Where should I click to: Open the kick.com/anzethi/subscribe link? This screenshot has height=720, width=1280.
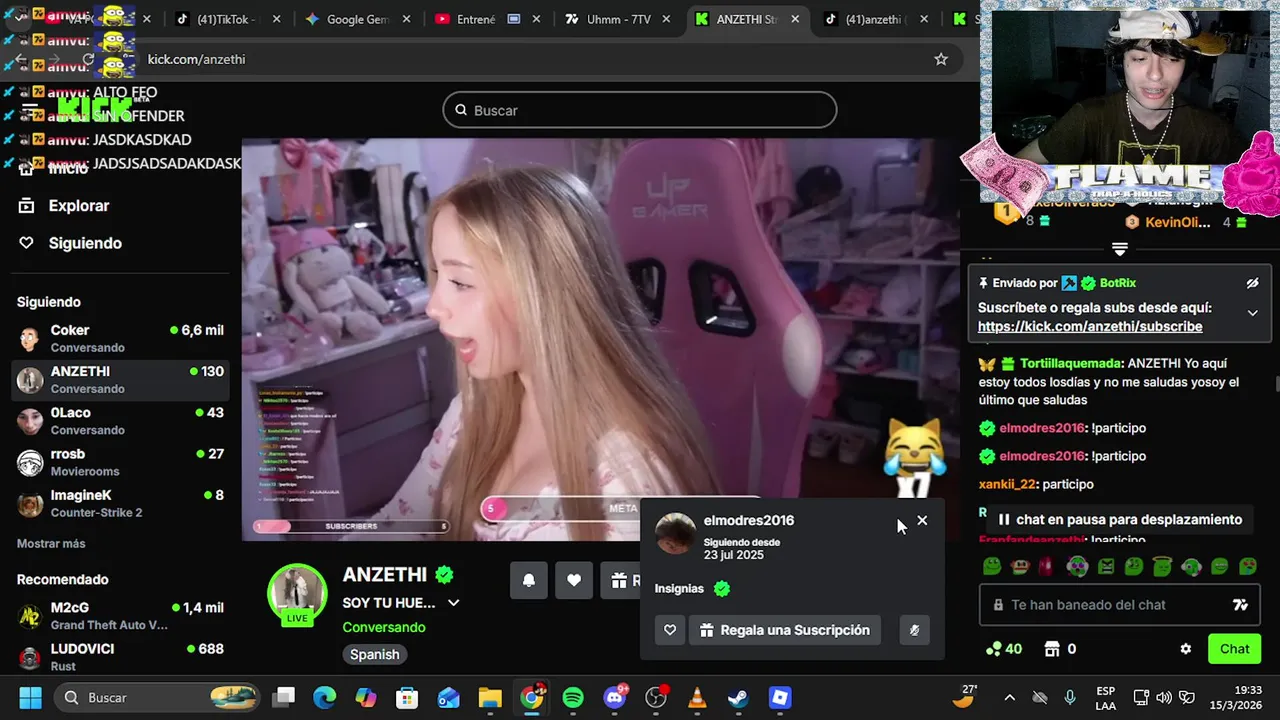click(x=1090, y=327)
